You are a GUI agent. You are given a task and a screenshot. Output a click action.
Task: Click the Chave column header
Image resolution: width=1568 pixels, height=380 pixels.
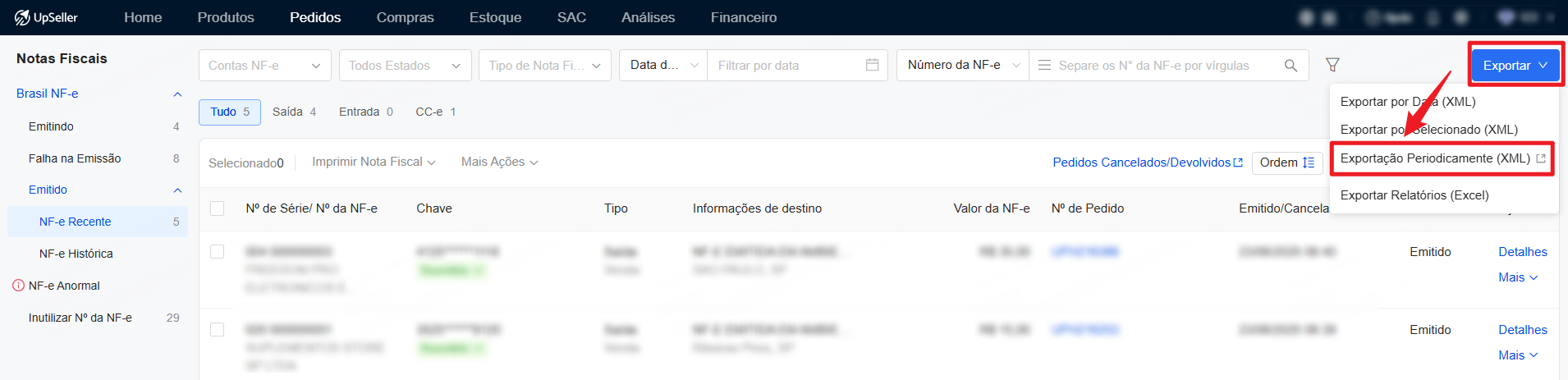tap(434, 208)
